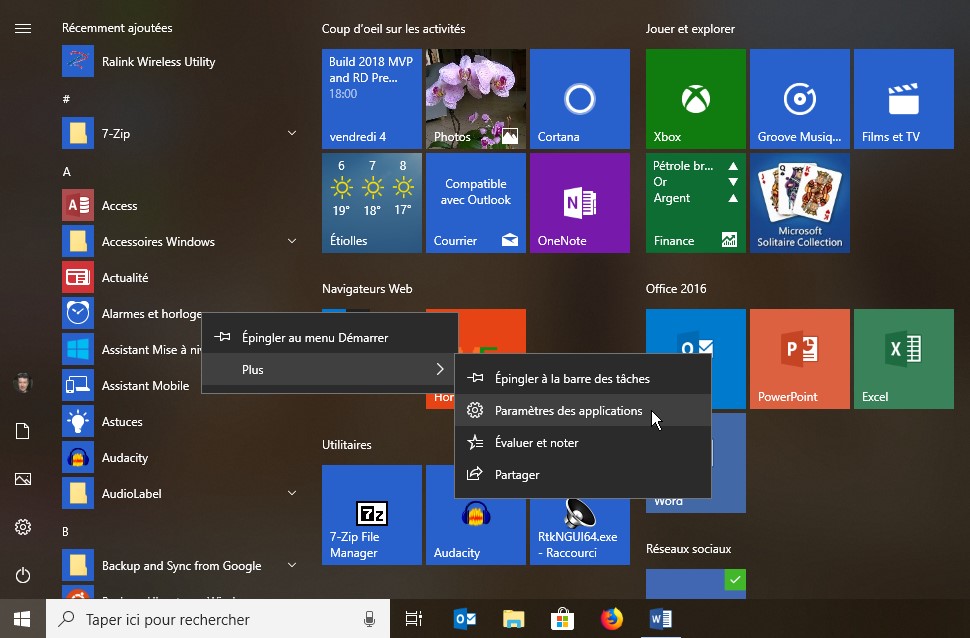This screenshot has width=970, height=638.
Task: Open the Cortana tile
Action: tap(579, 99)
